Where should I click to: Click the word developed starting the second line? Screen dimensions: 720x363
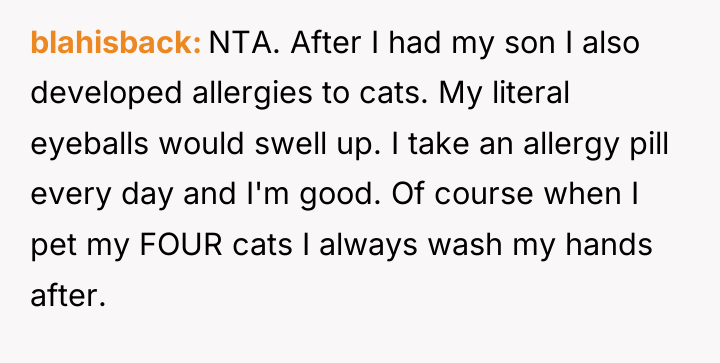[x=106, y=95]
